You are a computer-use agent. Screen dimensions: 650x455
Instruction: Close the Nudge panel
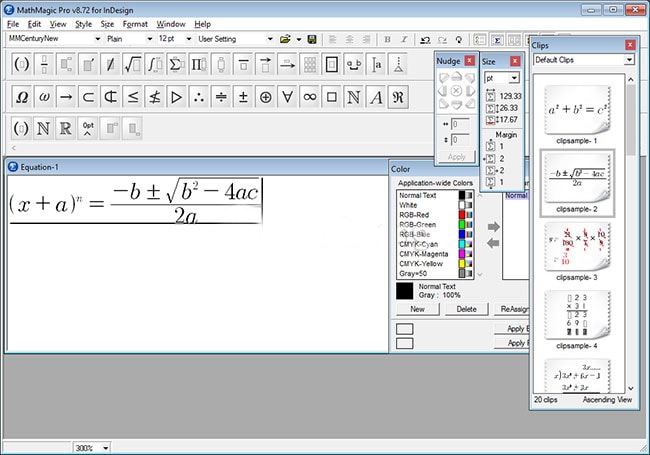click(x=469, y=61)
